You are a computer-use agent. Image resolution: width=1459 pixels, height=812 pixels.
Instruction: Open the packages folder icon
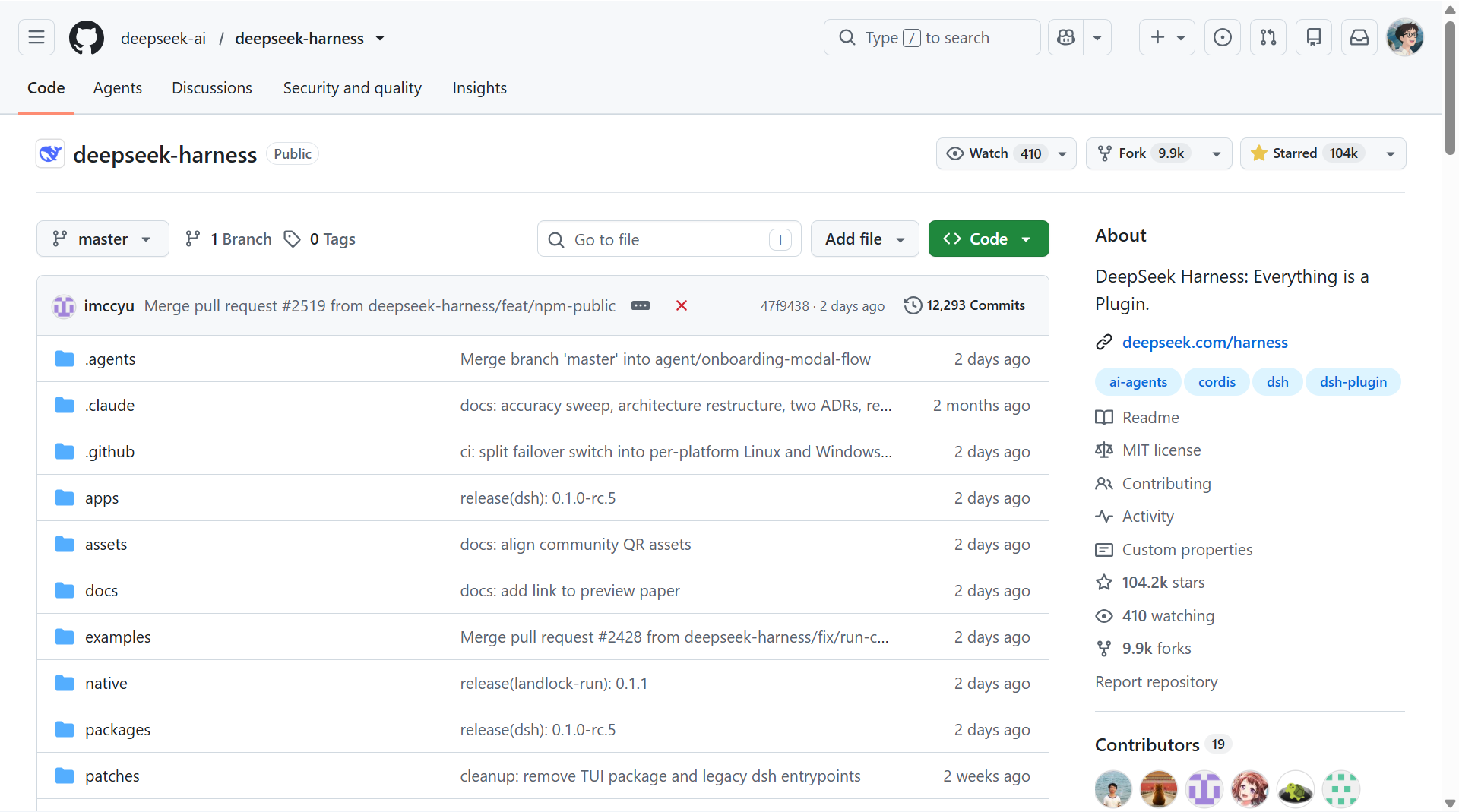tap(65, 729)
